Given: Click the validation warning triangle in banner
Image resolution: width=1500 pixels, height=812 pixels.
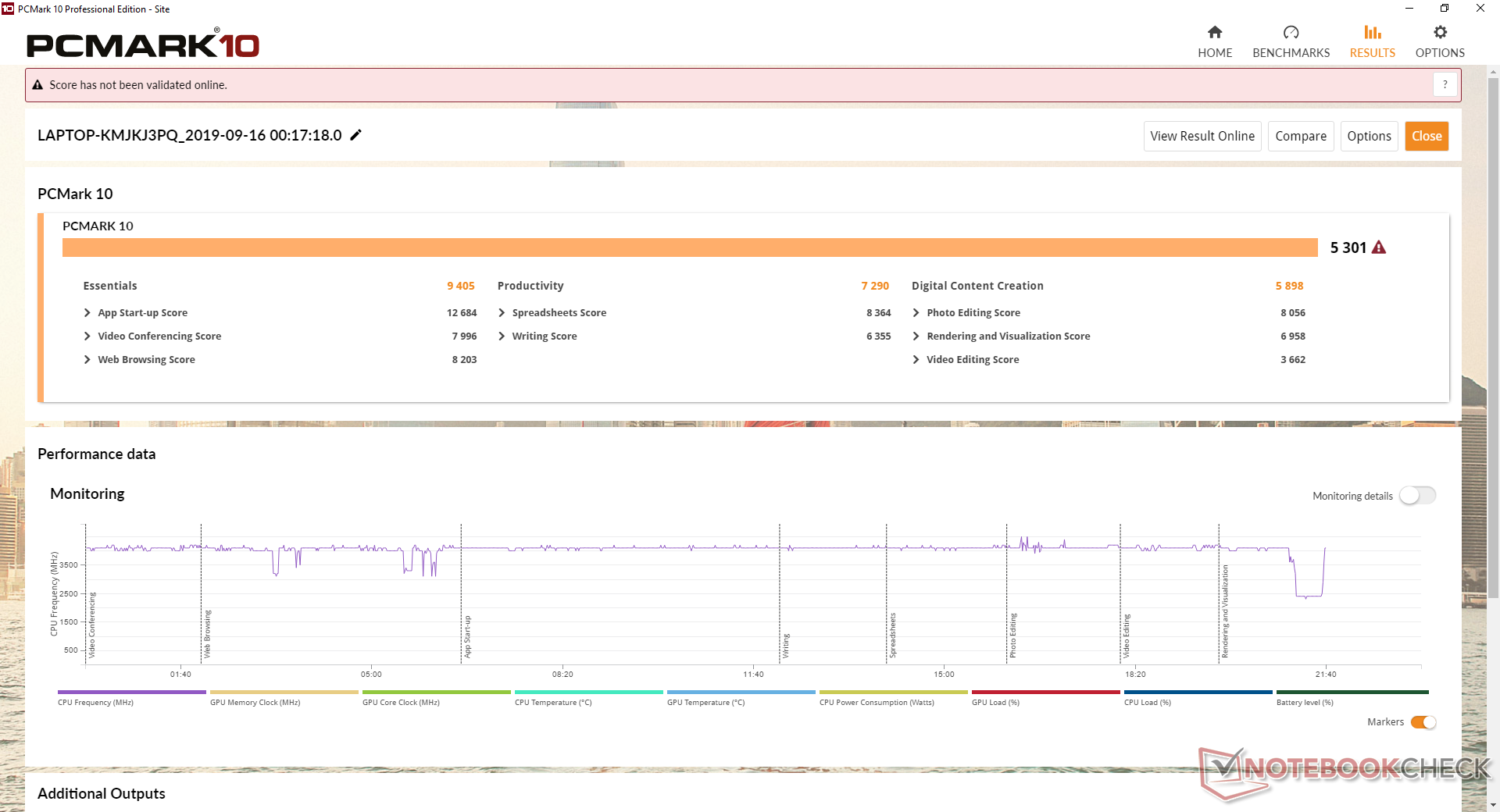Looking at the screenshot, I should pos(37,85).
